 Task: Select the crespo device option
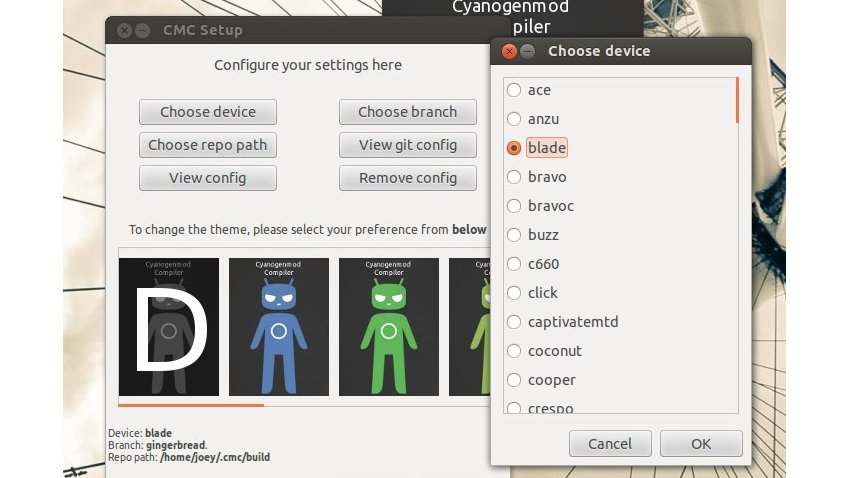514,408
